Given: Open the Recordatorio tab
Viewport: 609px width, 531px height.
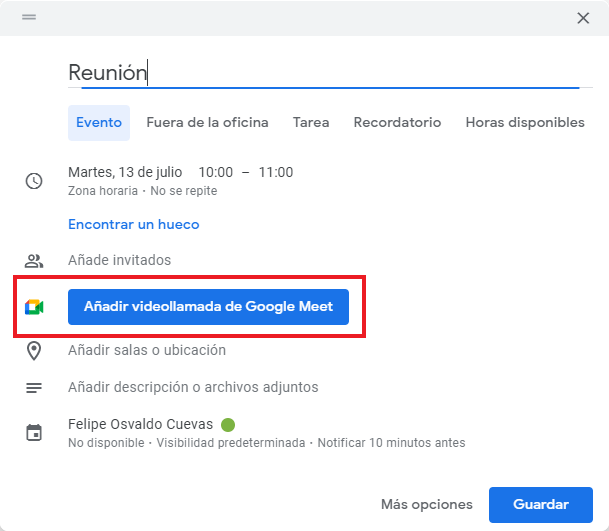Looking at the screenshot, I should click(x=397, y=123).
